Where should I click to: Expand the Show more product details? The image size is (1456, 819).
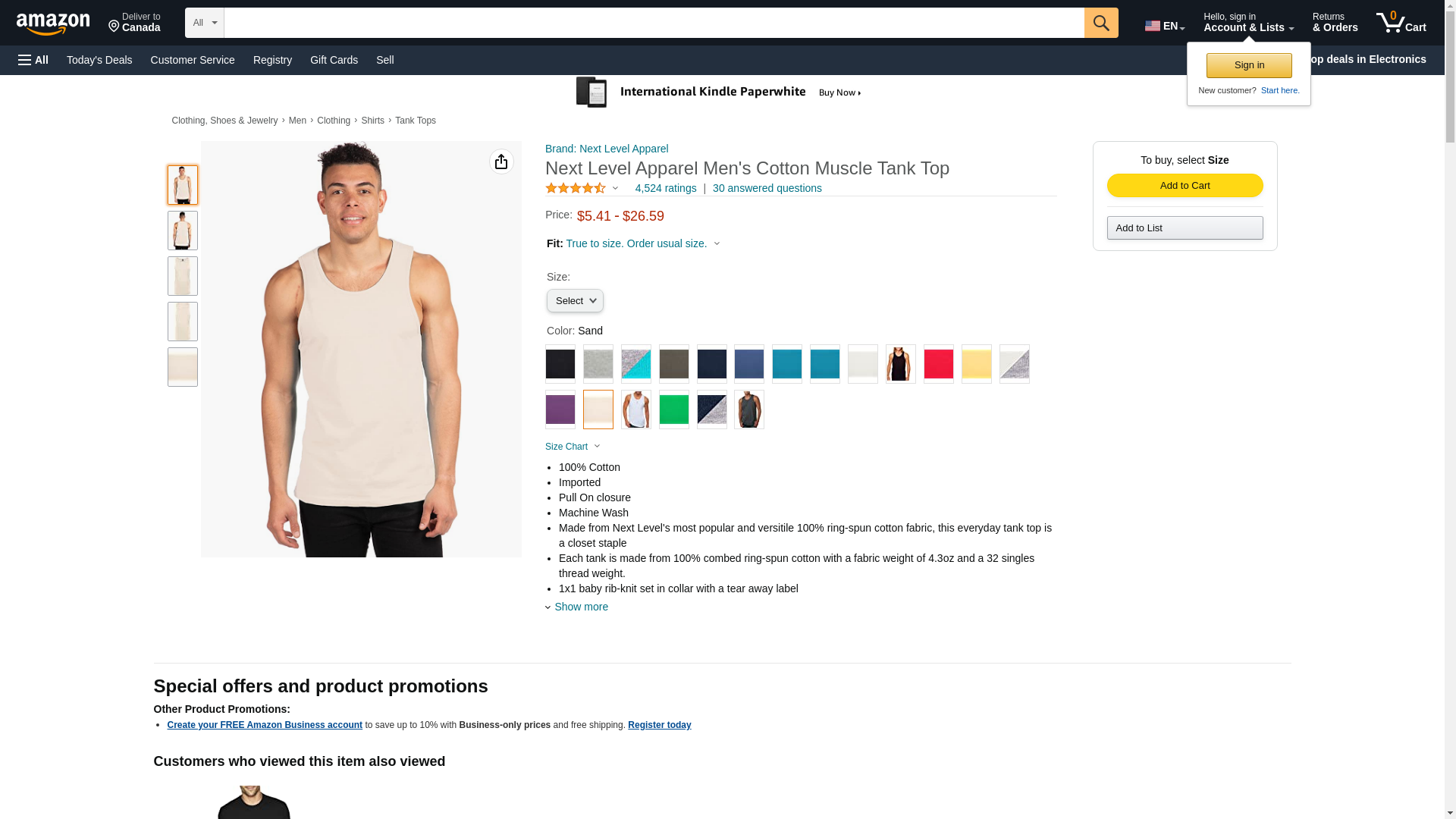coord(580,607)
